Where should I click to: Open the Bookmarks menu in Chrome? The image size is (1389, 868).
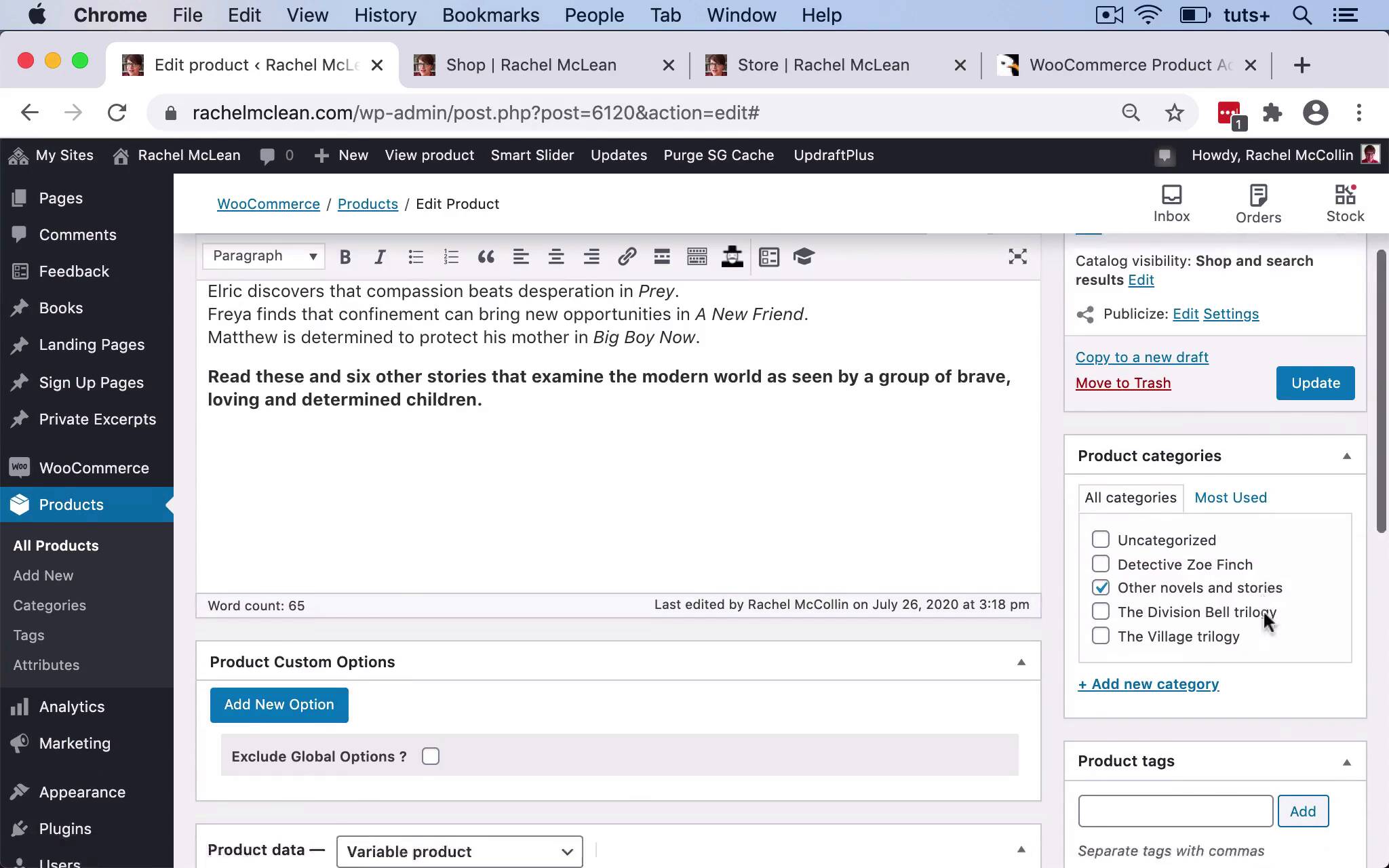pyautogui.click(x=490, y=15)
